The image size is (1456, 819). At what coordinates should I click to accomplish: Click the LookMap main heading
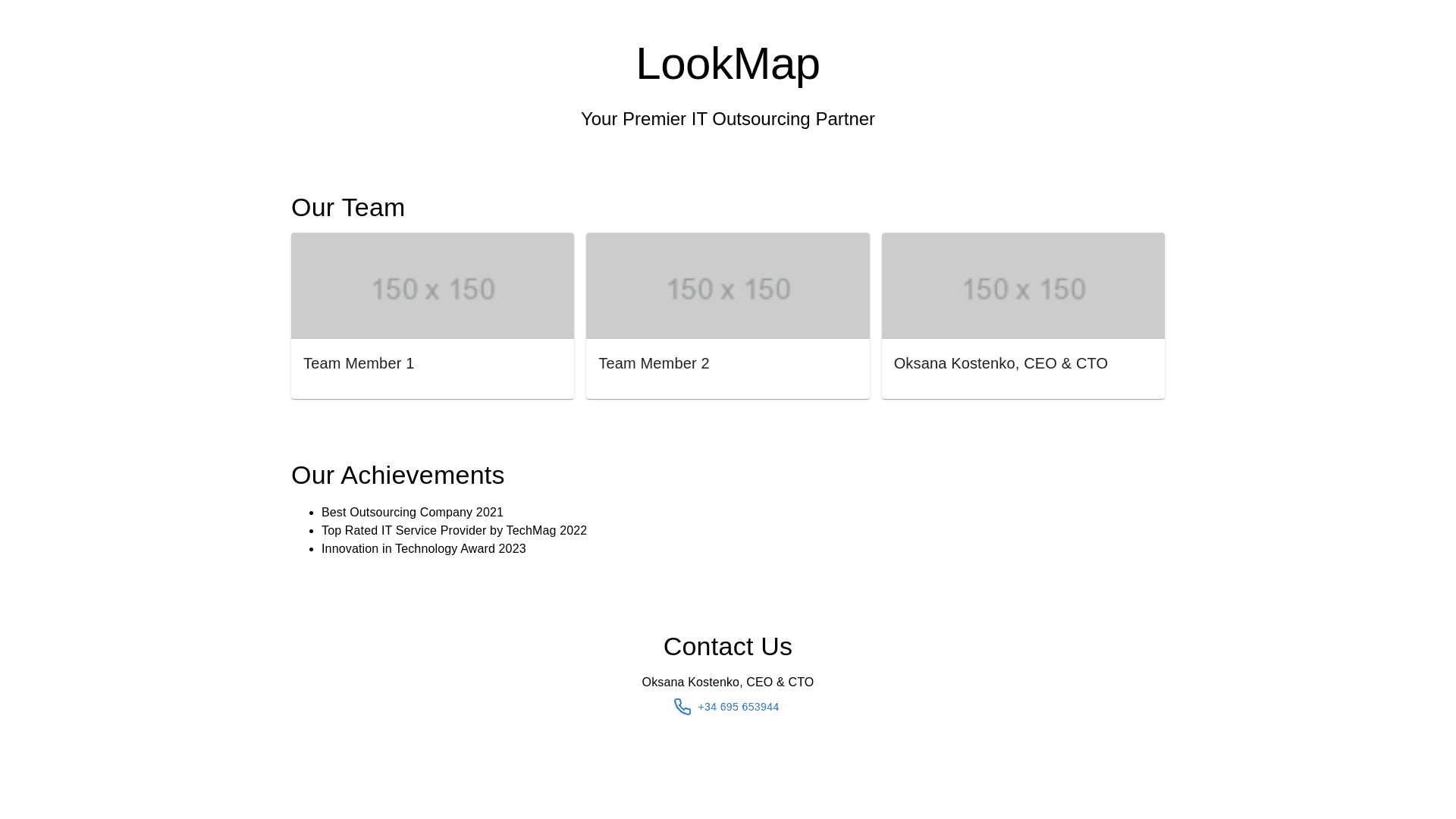(727, 63)
